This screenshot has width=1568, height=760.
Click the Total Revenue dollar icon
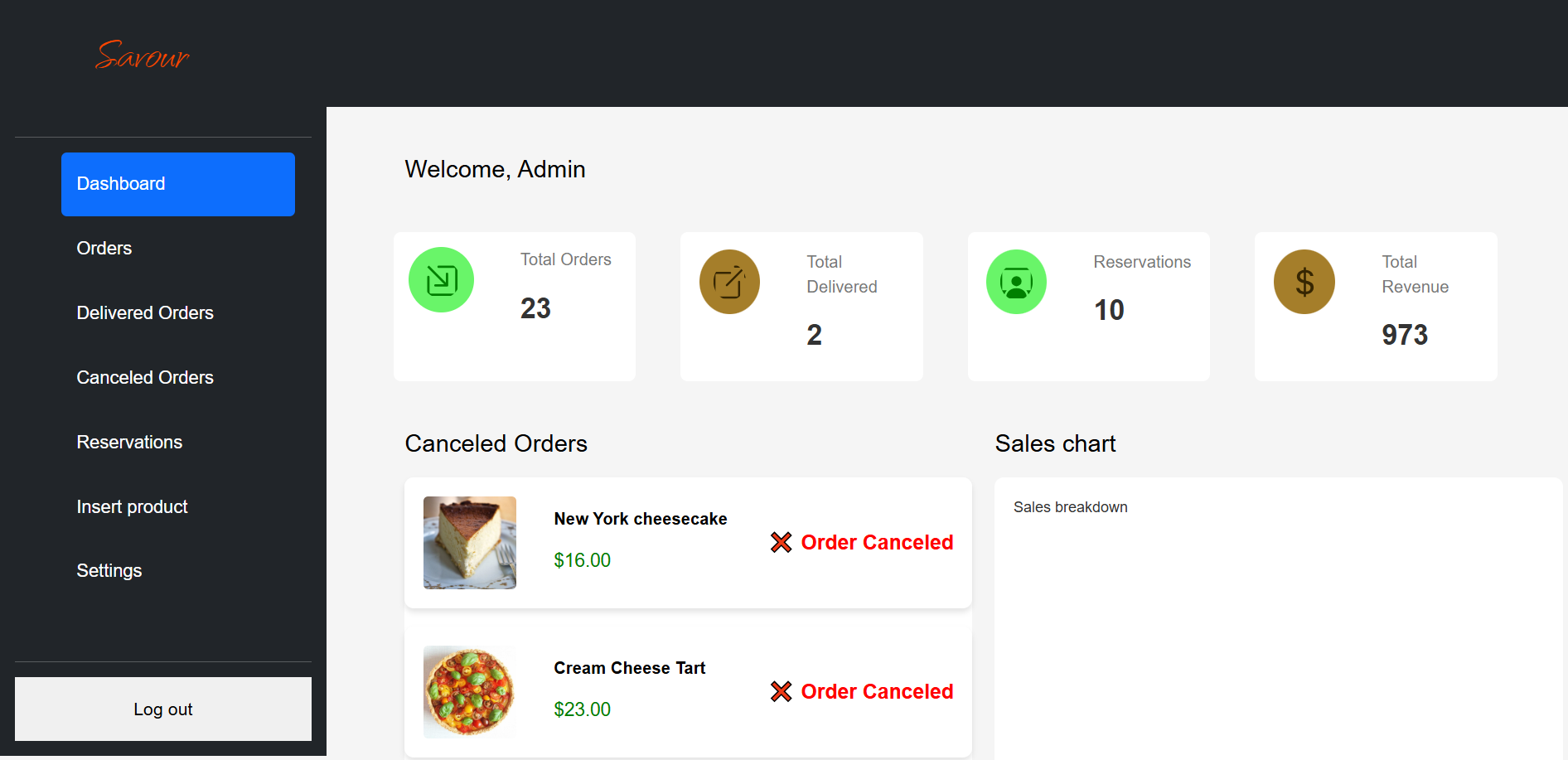tap(1304, 281)
